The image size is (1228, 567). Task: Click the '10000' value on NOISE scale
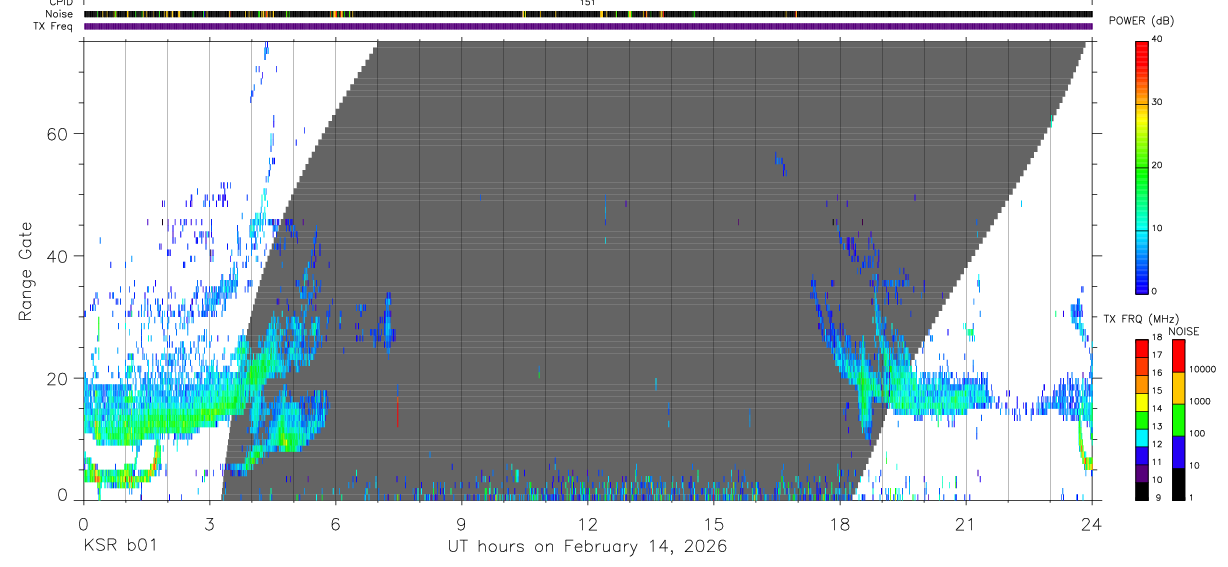click(1201, 369)
